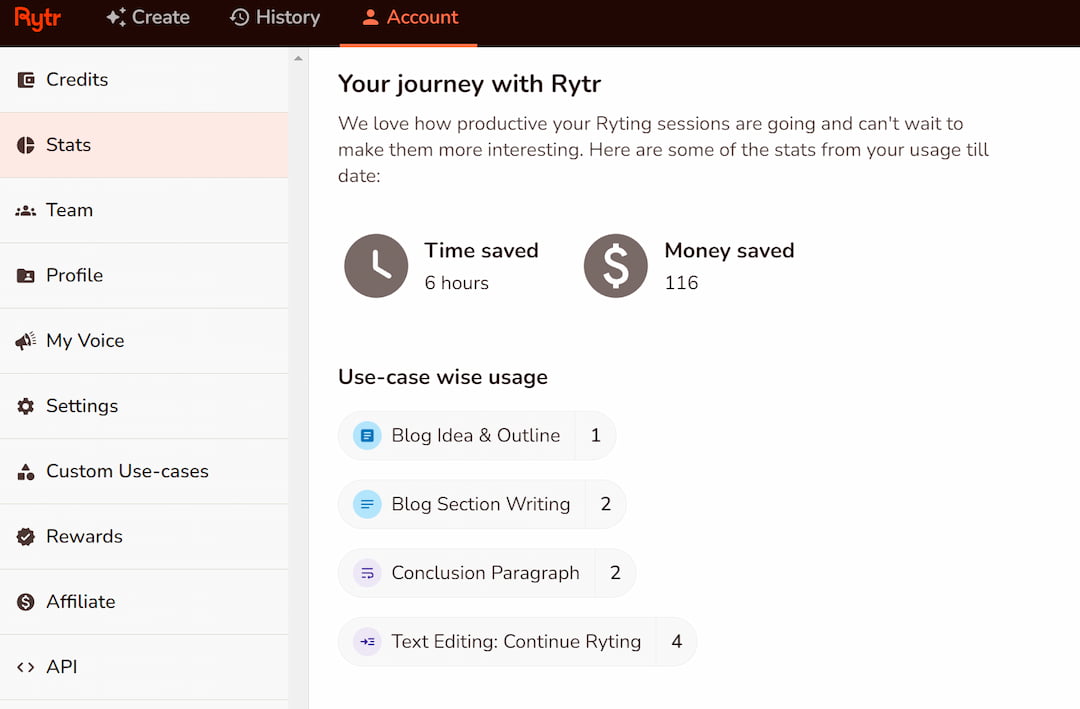Click the Settings gear icon
Viewport: 1080px width, 709px height.
(x=25, y=406)
